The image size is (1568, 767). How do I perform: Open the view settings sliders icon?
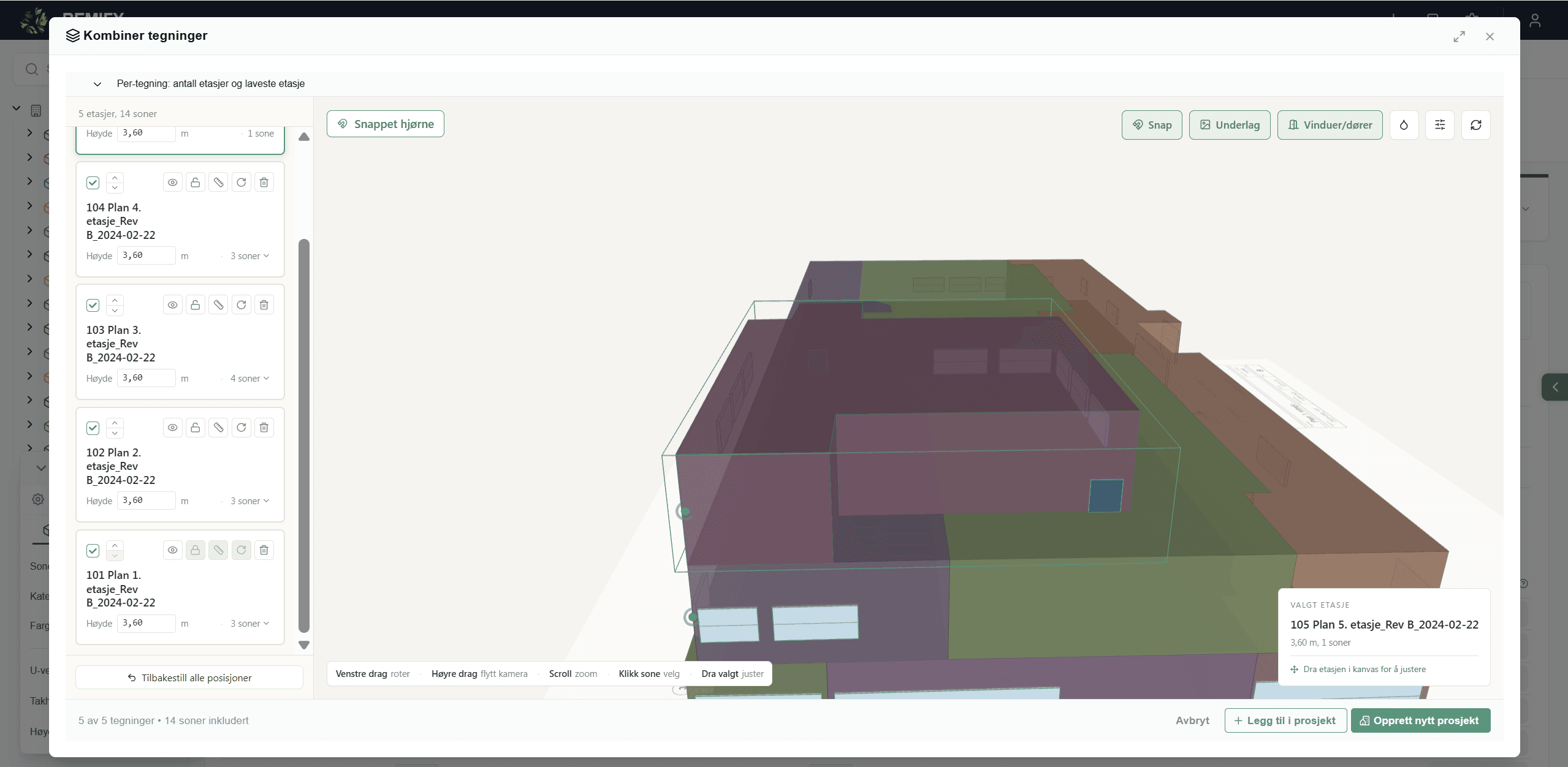pyautogui.click(x=1440, y=125)
